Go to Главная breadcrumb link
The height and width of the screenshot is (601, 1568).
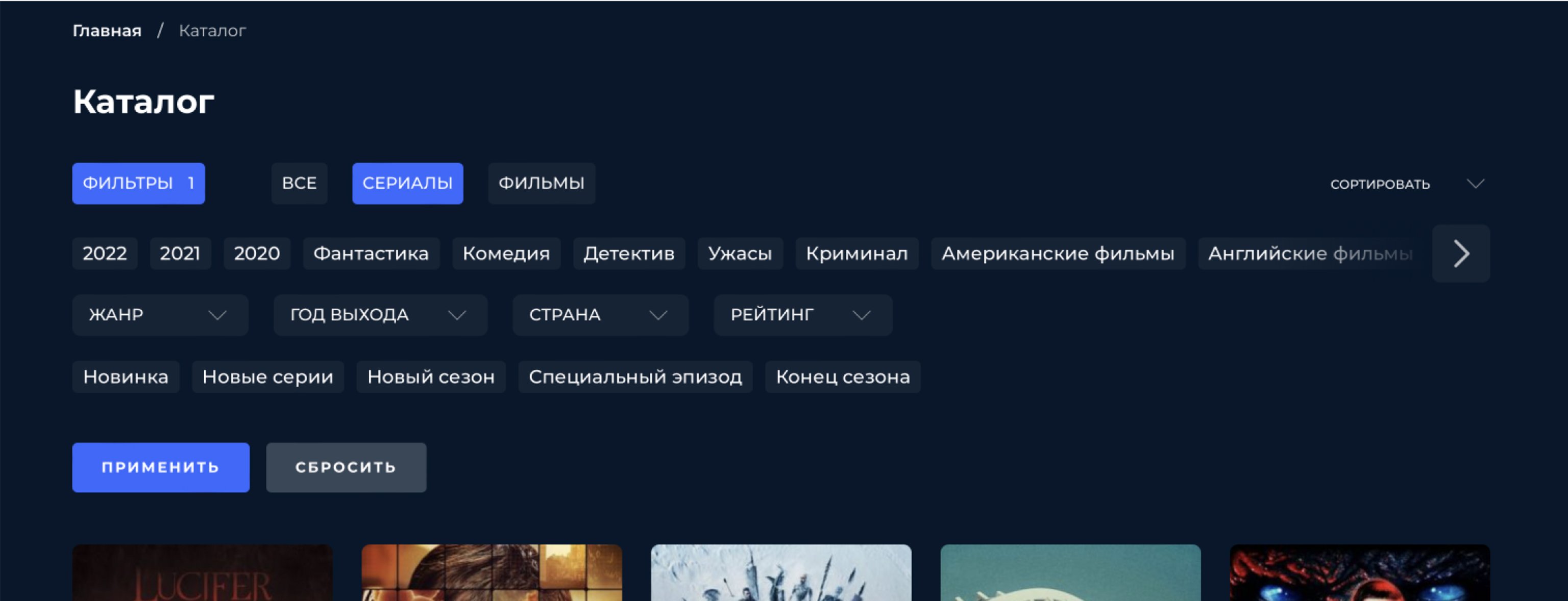coord(107,31)
